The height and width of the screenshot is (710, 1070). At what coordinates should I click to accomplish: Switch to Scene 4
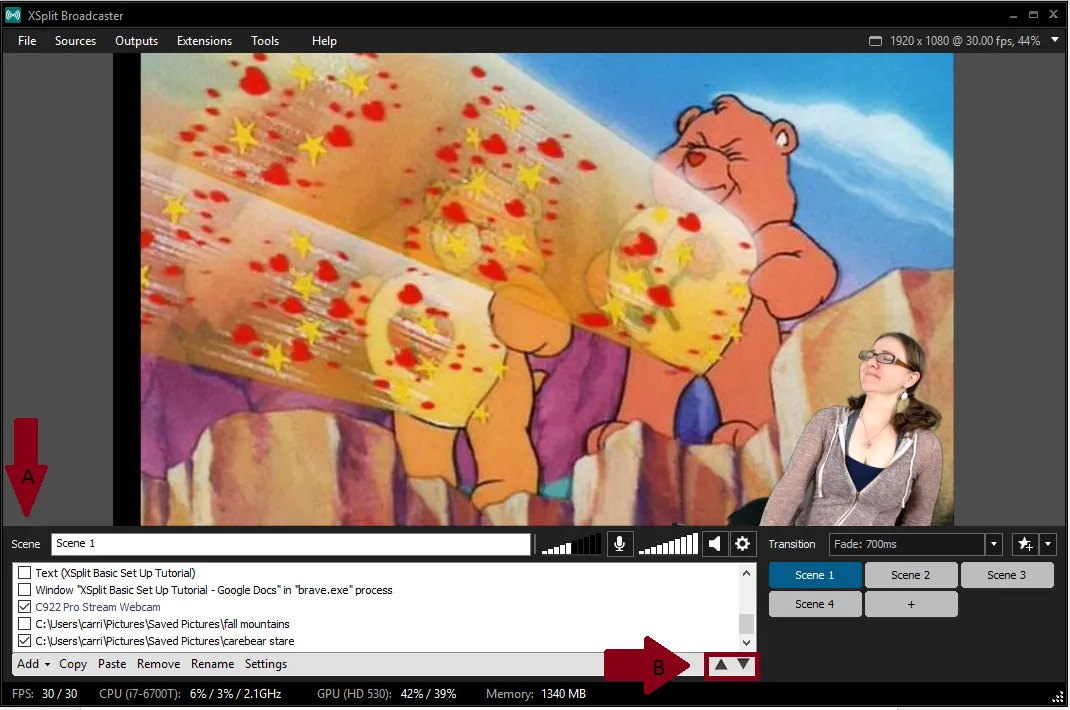(x=815, y=604)
